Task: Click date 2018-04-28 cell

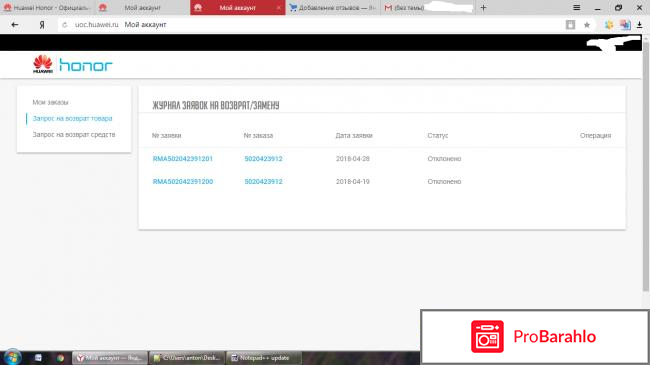Action: 353,158
